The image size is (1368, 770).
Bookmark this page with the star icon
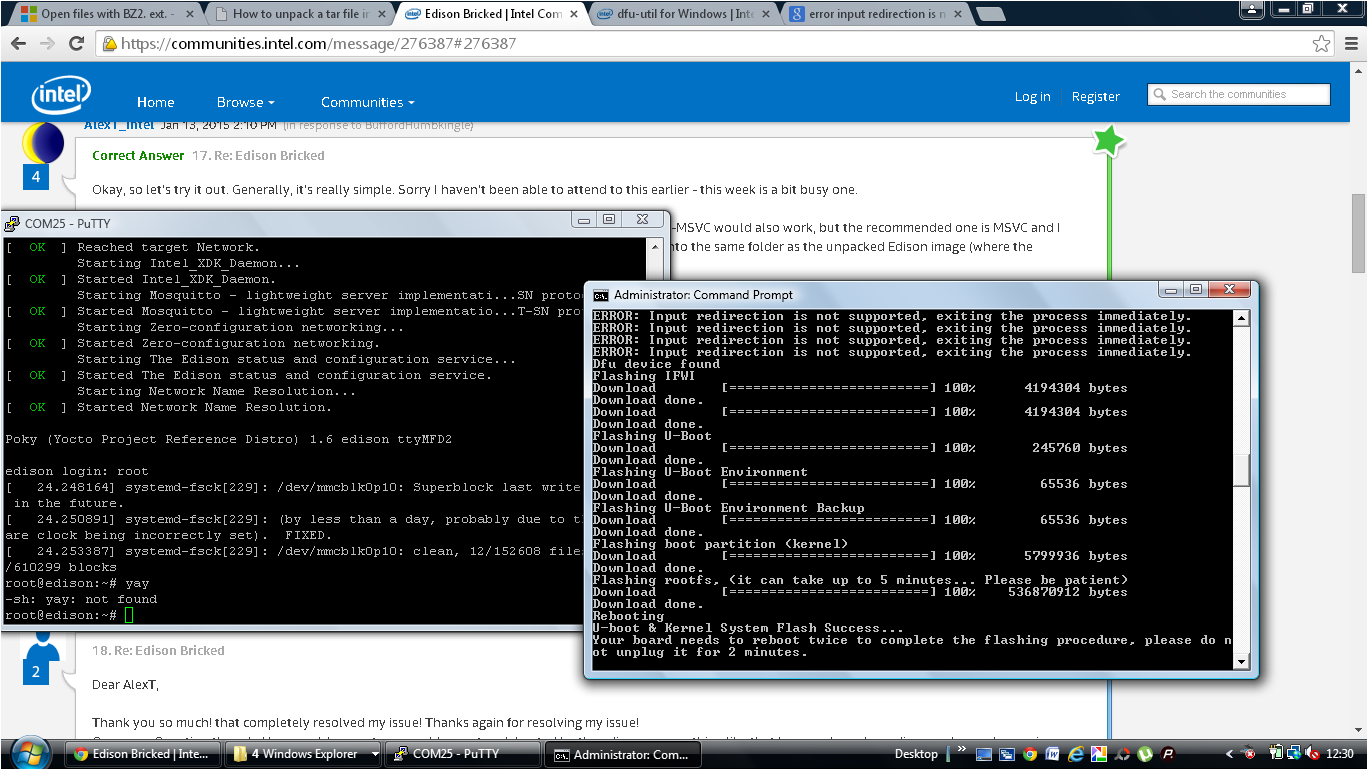pyautogui.click(x=1322, y=44)
